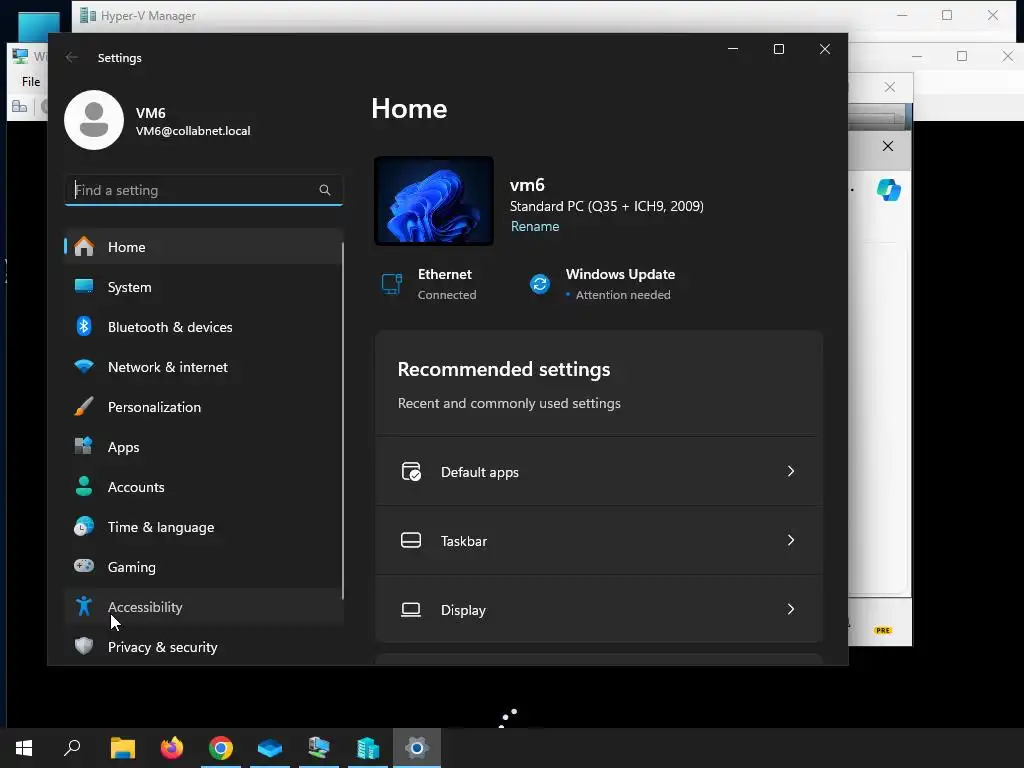
Task: Click the taskbar Search magnifier
Action: 72,748
